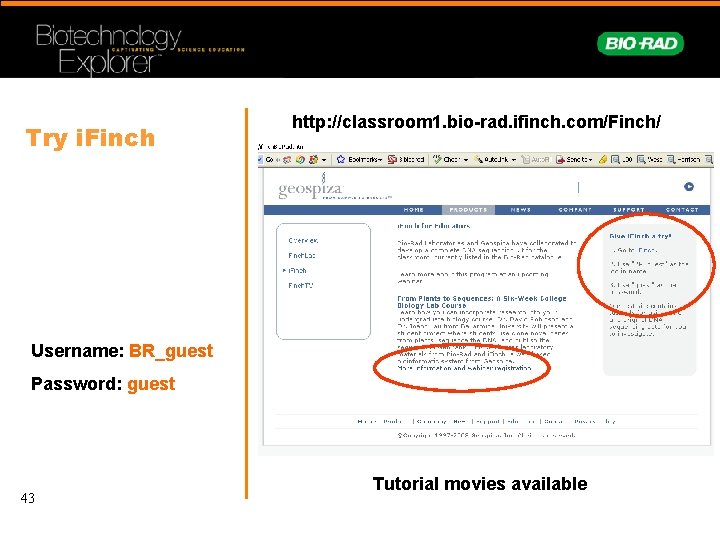Open the PRODUCTS navigation tab

(468, 210)
